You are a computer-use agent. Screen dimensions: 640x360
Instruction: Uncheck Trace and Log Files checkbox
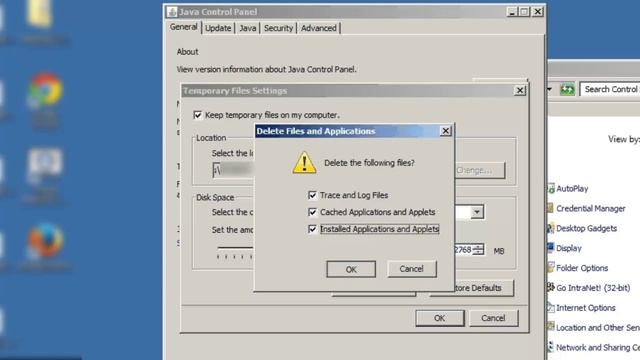pyautogui.click(x=312, y=195)
